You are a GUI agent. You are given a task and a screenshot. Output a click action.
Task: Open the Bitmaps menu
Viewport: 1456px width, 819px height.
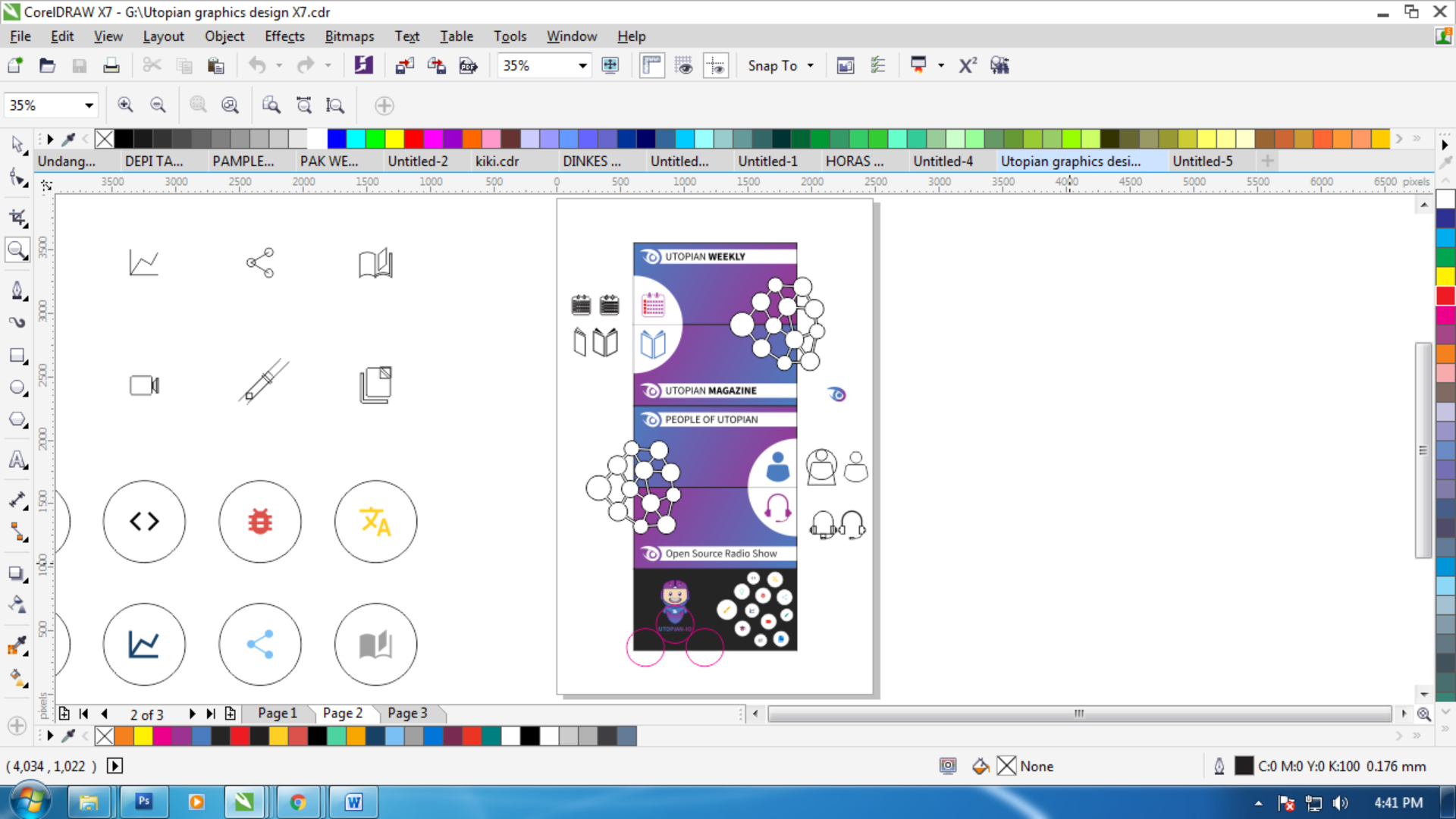click(x=350, y=36)
